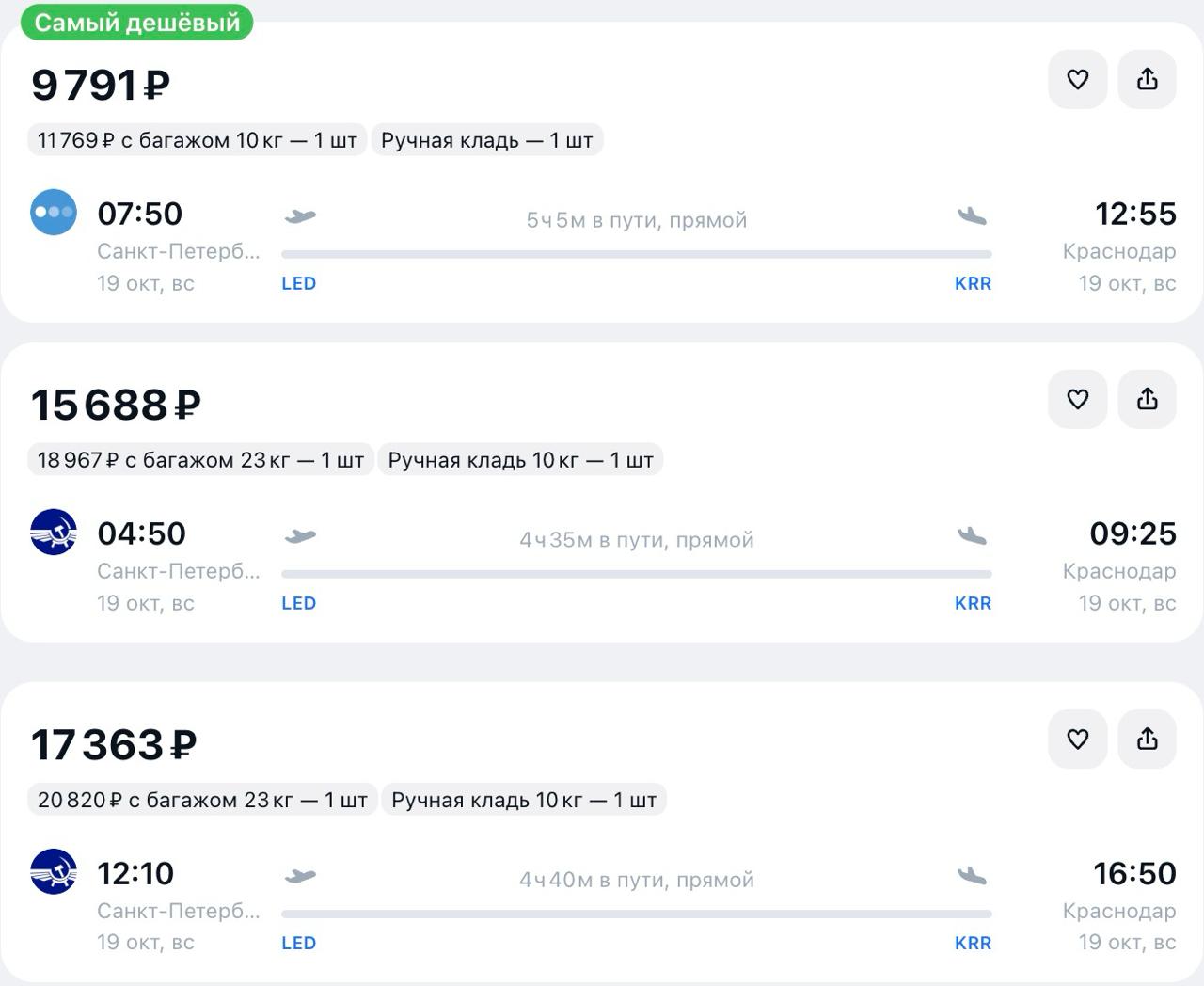Click the 'Самый дешёвый' green badge
This screenshot has width=1204, height=986.
(137, 23)
